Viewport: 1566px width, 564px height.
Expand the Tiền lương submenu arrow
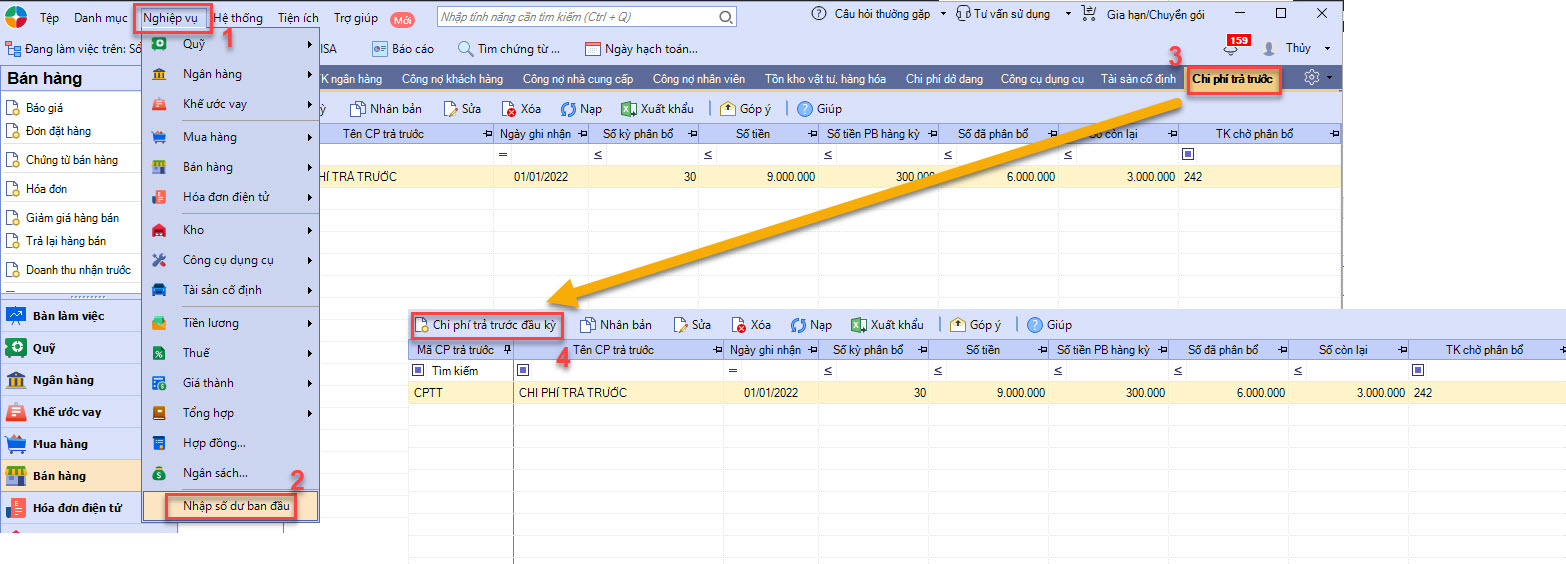(x=310, y=323)
